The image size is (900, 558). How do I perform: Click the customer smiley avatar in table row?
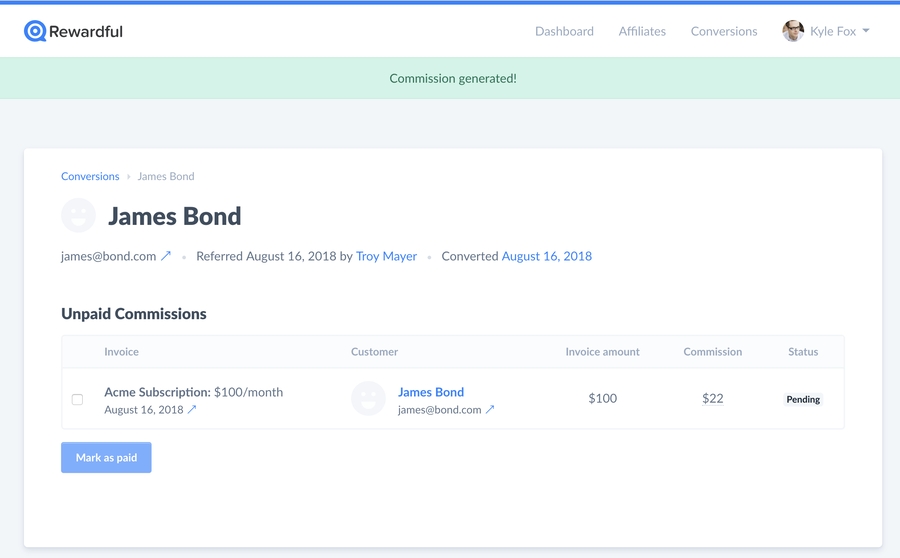(x=368, y=399)
